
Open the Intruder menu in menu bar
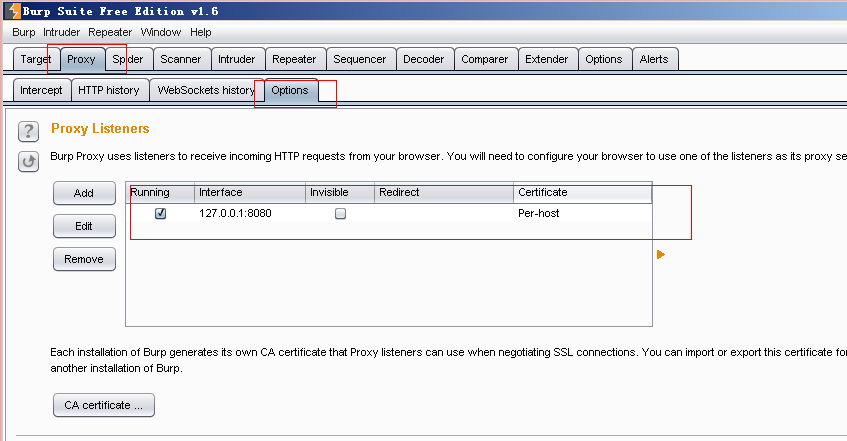[62, 32]
